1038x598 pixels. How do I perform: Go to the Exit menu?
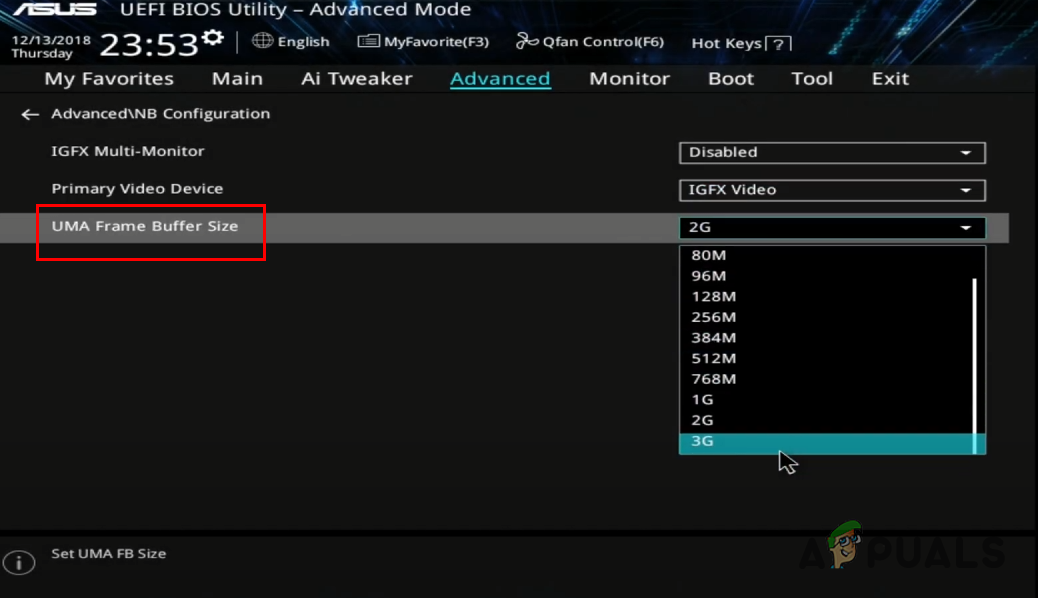click(x=889, y=78)
